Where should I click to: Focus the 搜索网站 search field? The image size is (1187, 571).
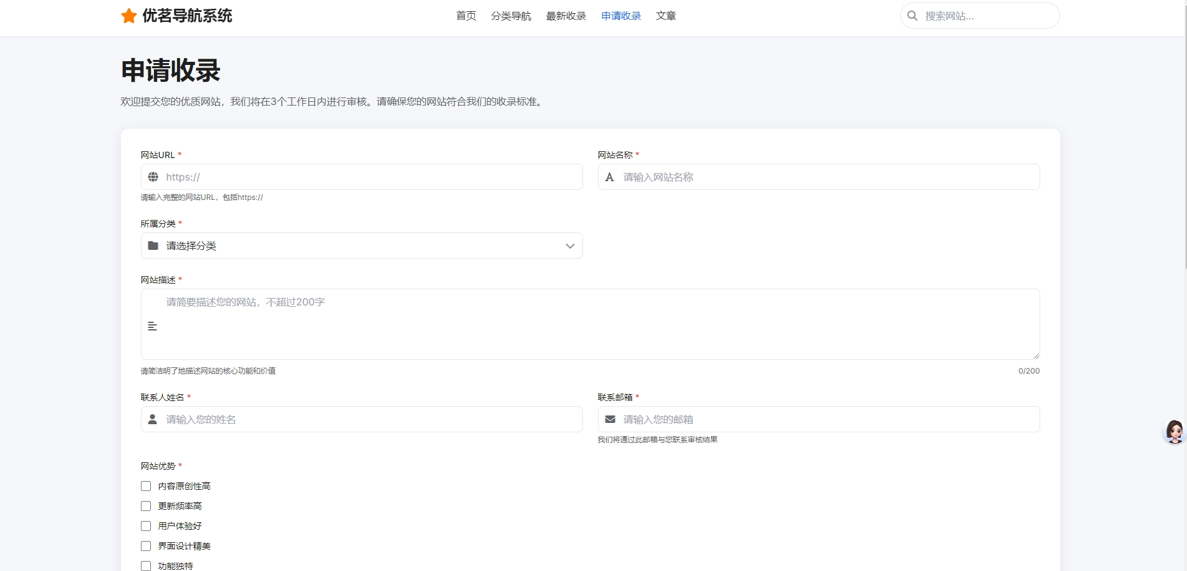[980, 15]
